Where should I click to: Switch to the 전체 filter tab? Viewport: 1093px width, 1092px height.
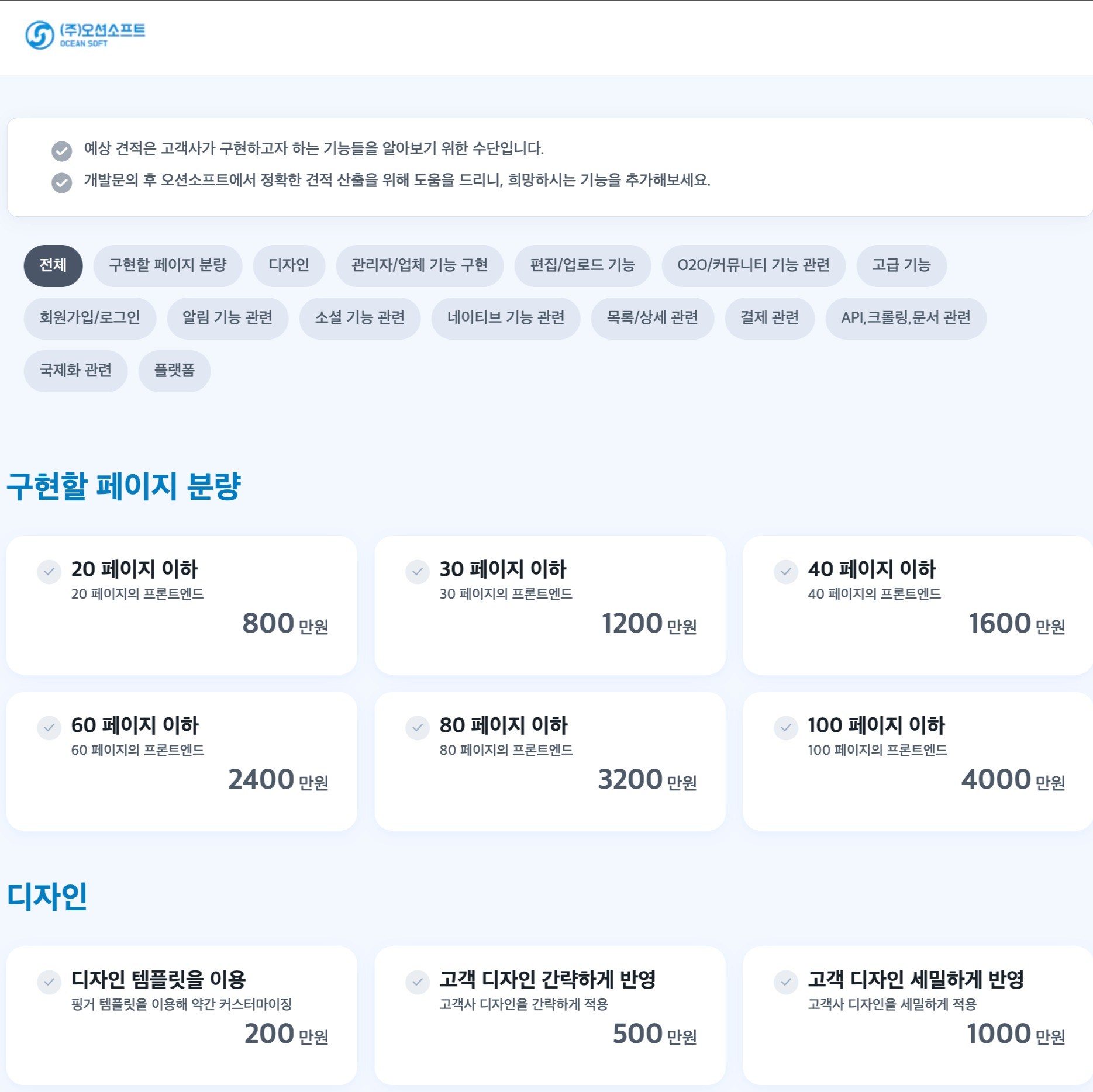(53, 265)
